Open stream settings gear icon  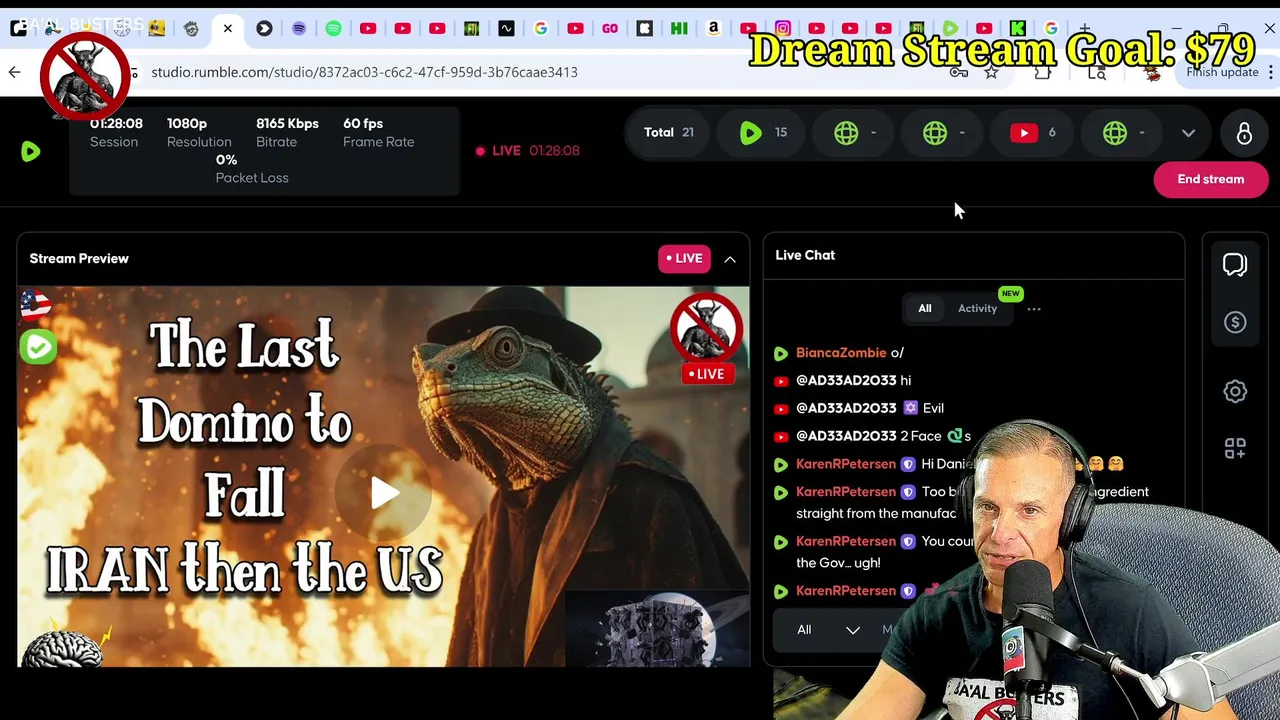[x=1235, y=391]
